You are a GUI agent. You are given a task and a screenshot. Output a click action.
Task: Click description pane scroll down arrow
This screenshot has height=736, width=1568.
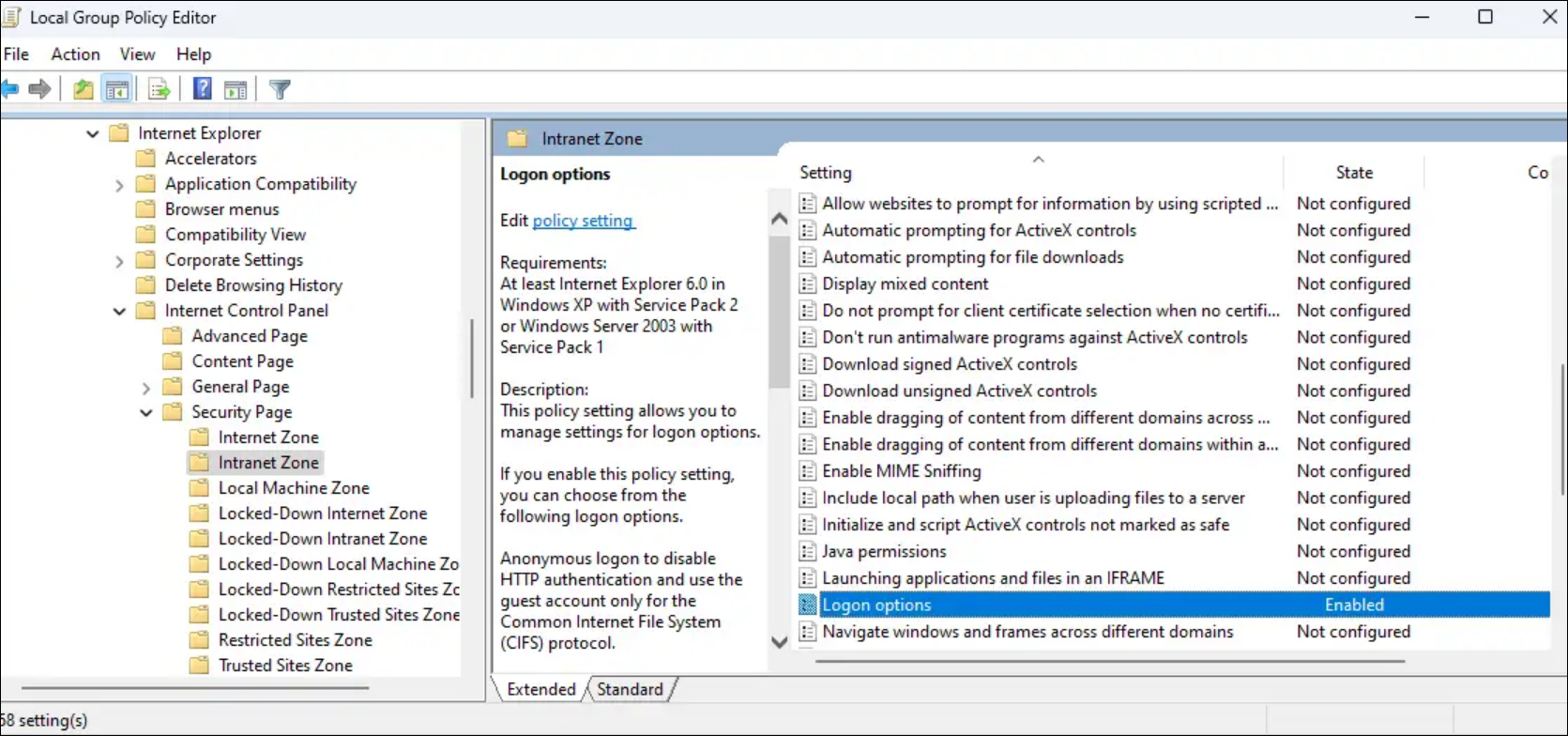[x=779, y=642]
